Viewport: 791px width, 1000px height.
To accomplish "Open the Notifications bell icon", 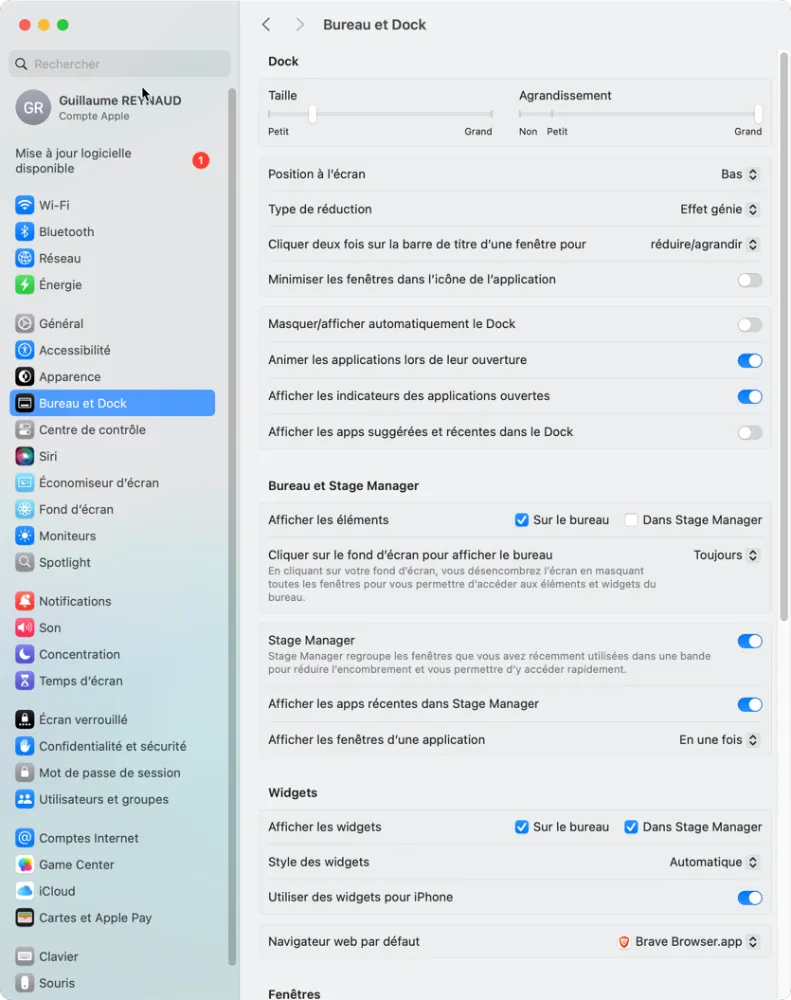I will pyautogui.click(x=24, y=601).
